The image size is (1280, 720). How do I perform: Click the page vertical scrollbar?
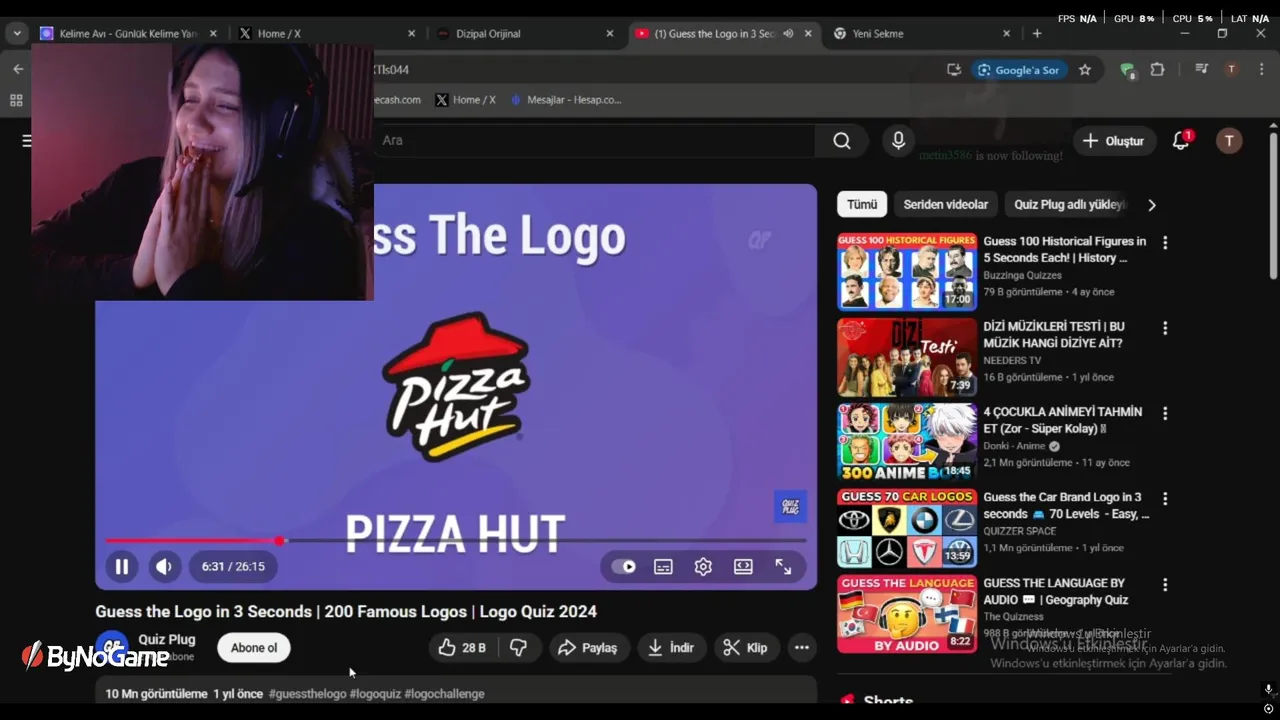pyautogui.click(x=1273, y=206)
